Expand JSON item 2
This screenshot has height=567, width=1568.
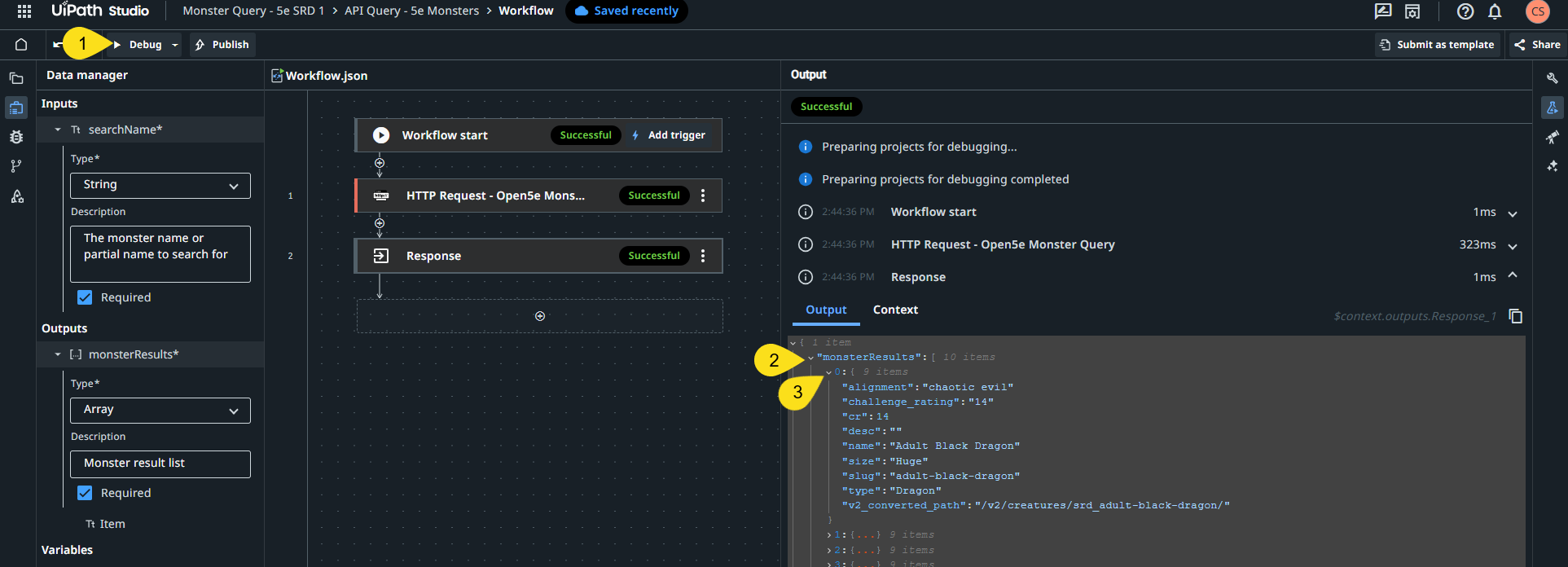point(829,551)
